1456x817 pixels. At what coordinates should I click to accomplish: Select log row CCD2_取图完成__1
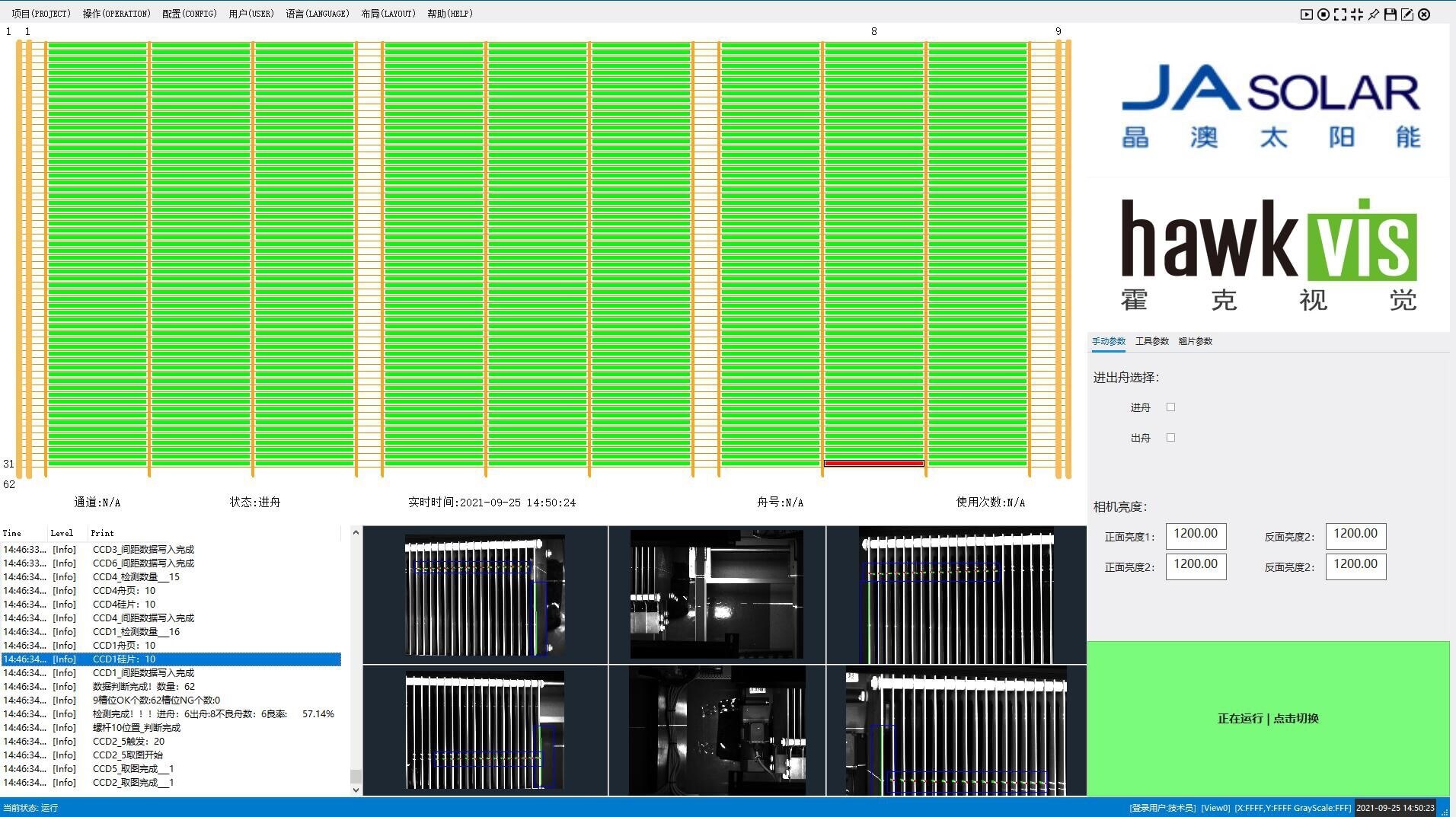pos(171,783)
